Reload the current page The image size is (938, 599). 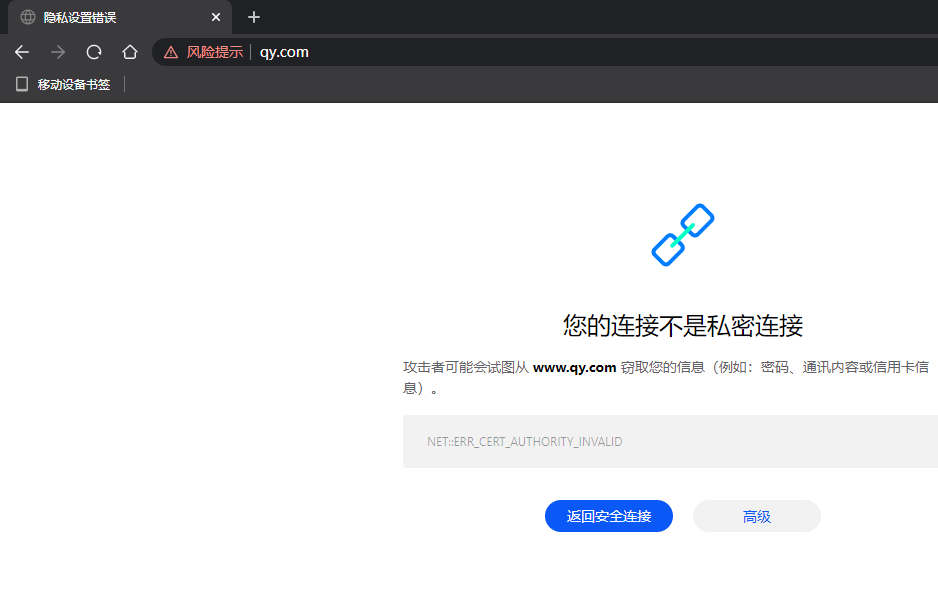(x=94, y=53)
